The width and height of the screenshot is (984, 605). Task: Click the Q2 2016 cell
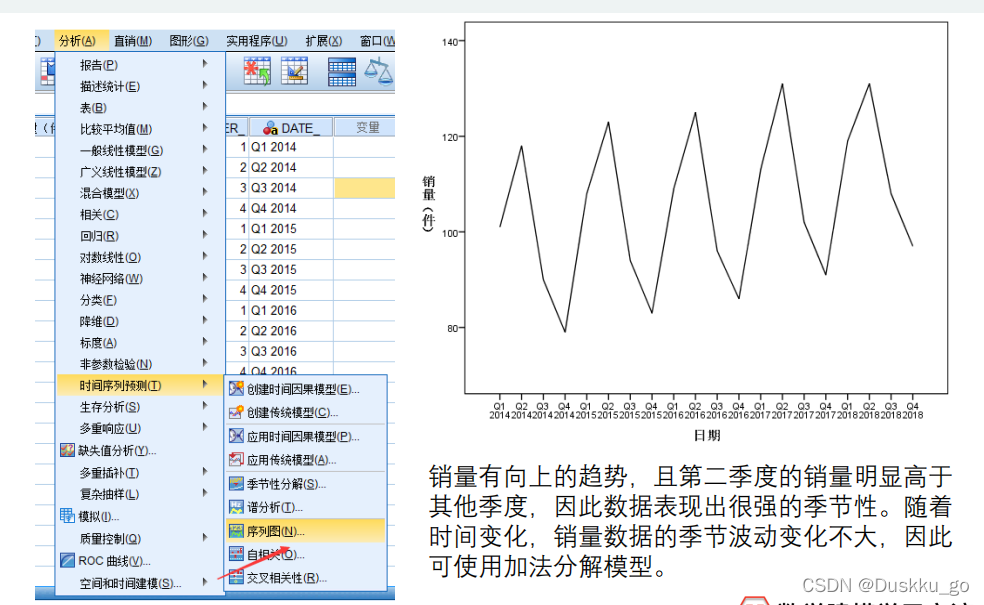pyautogui.click(x=291, y=331)
